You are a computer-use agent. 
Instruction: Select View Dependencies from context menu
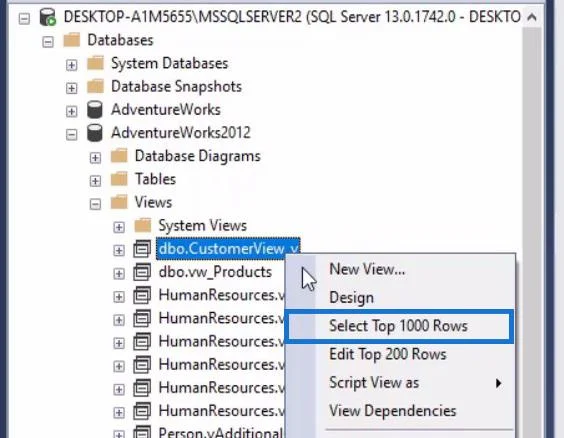[x=392, y=411]
